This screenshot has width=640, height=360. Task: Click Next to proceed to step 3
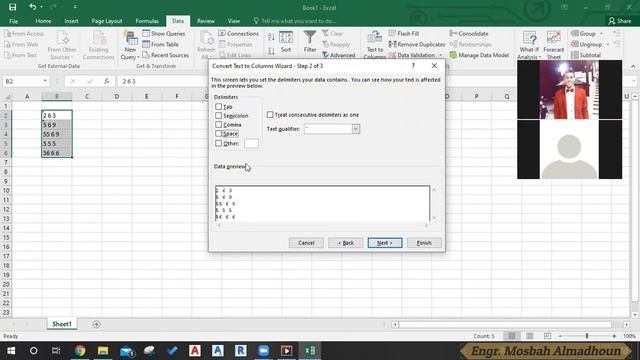tap(384, 243)
